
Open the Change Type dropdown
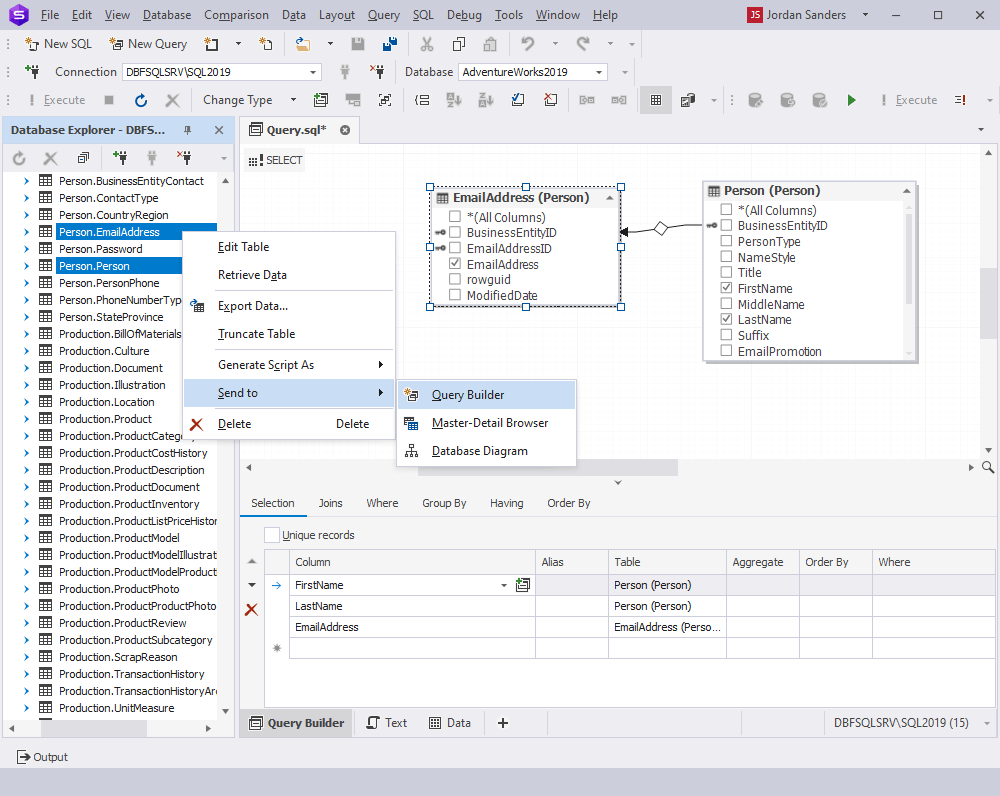click(294, 99)
